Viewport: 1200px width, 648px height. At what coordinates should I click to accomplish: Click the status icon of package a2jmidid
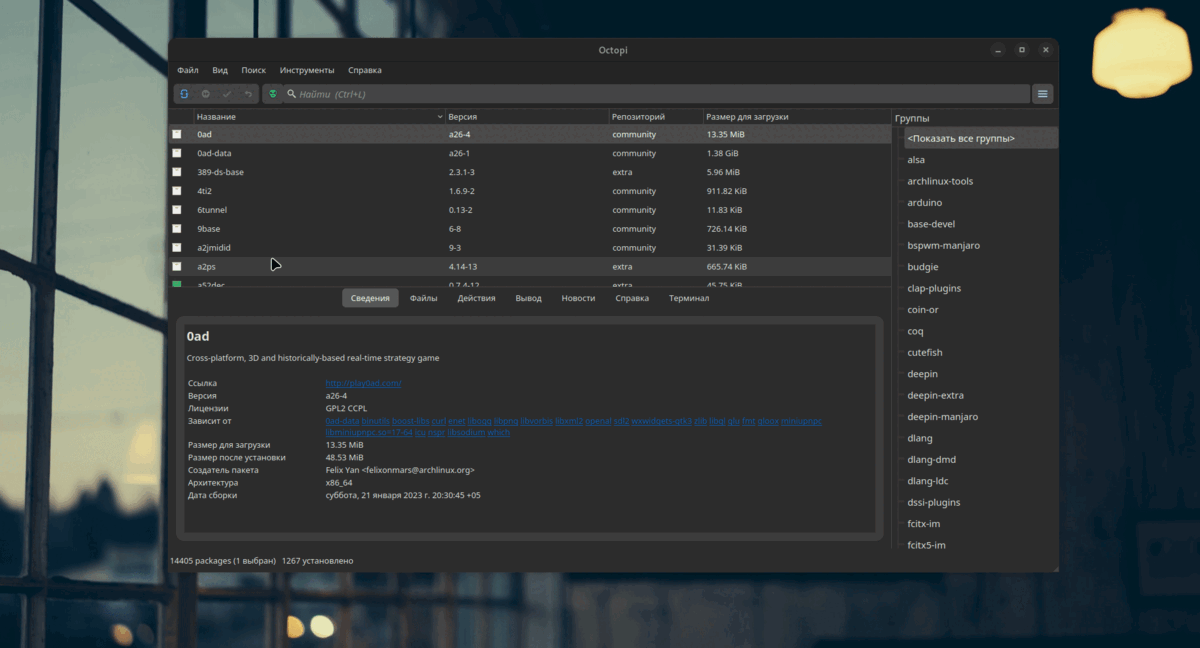pos(177,248)
